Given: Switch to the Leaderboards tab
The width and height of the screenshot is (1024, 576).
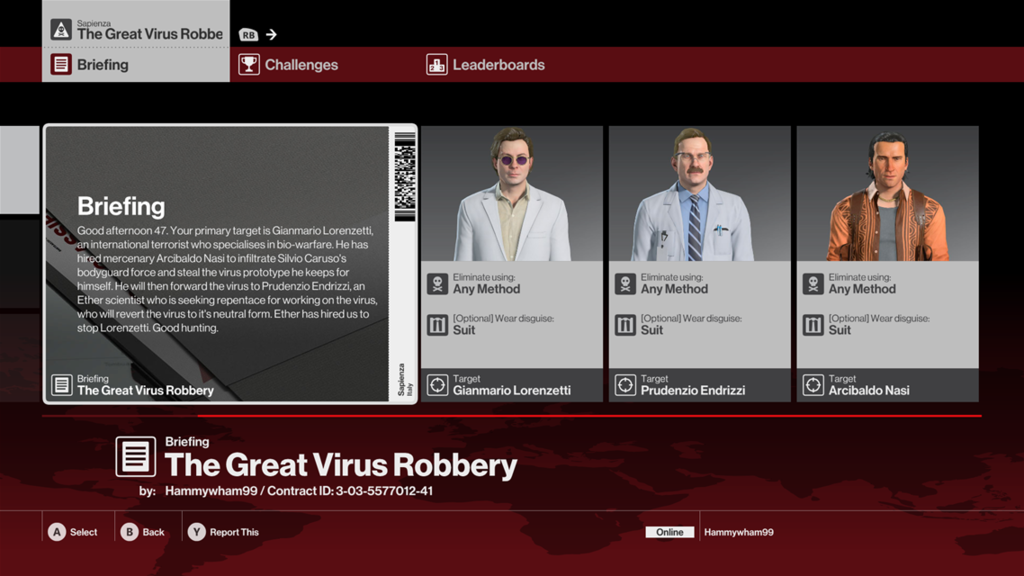Looking at the screenshot, I should click(x=486, y=65).
